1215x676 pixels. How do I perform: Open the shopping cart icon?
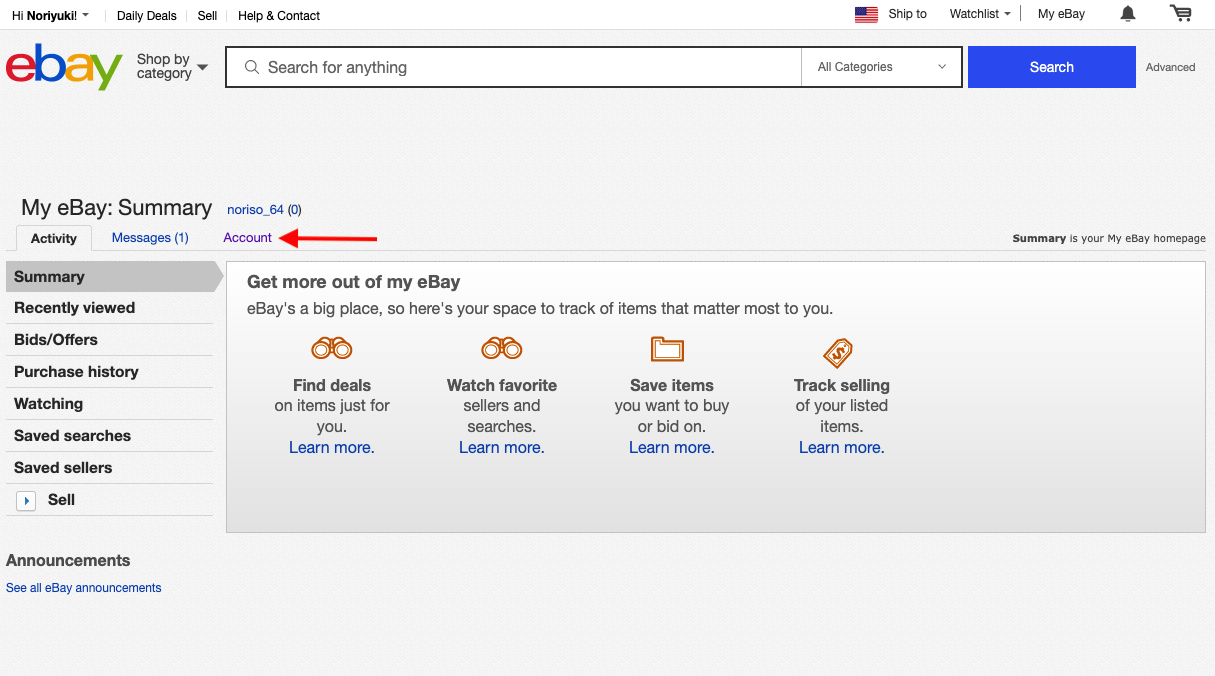click(1181, 14)
